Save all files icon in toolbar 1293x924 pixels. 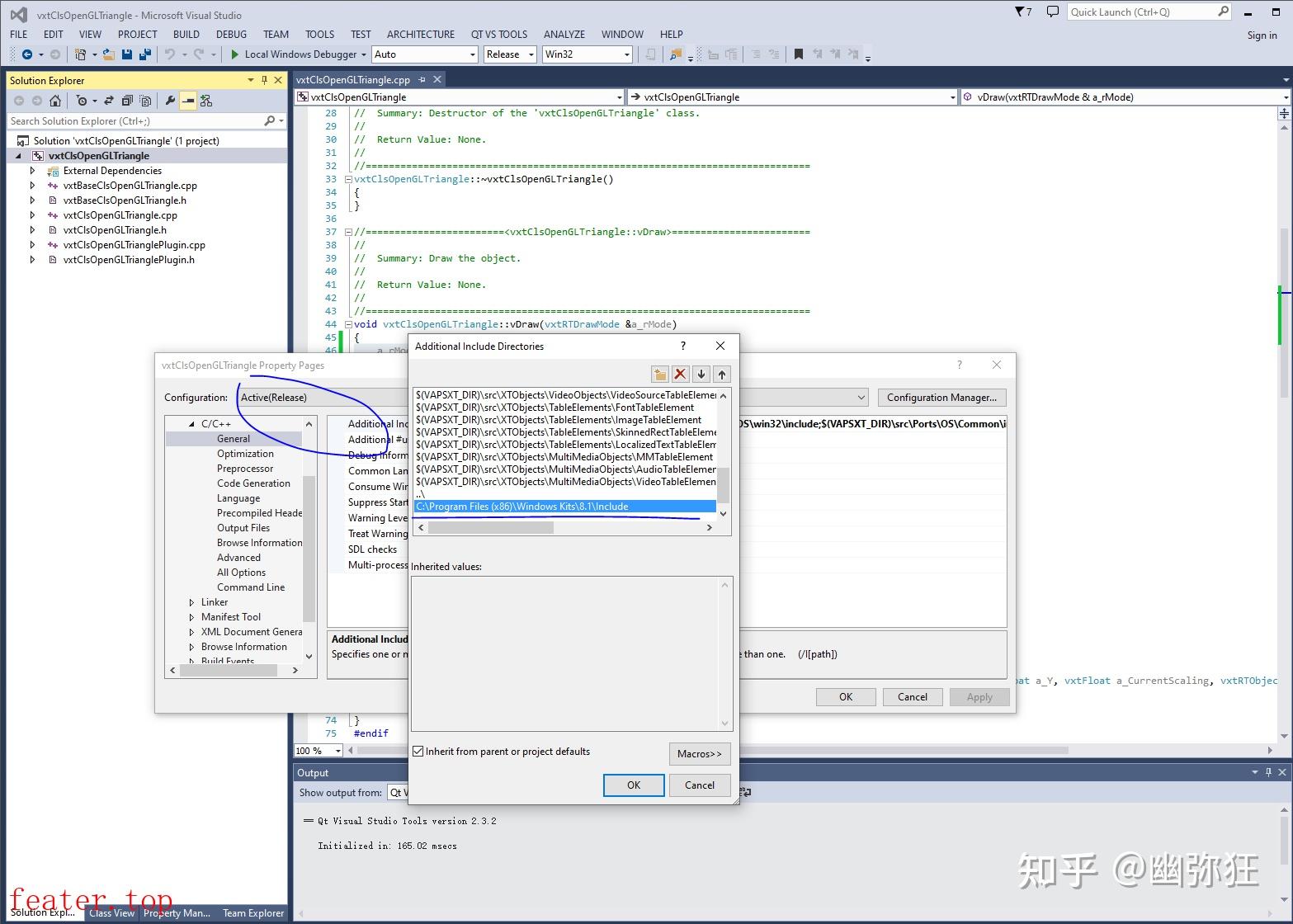click(x=144, y=54)
